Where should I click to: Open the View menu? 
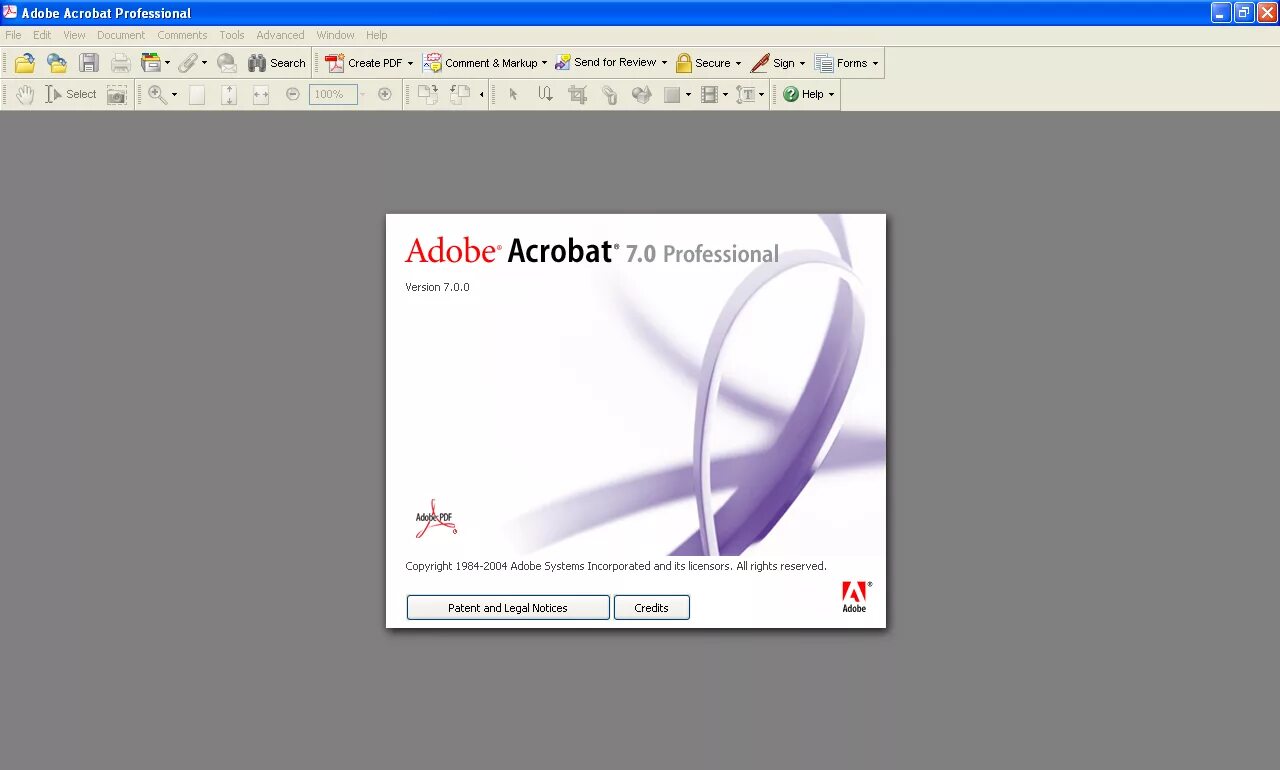[x=74, y=35]
